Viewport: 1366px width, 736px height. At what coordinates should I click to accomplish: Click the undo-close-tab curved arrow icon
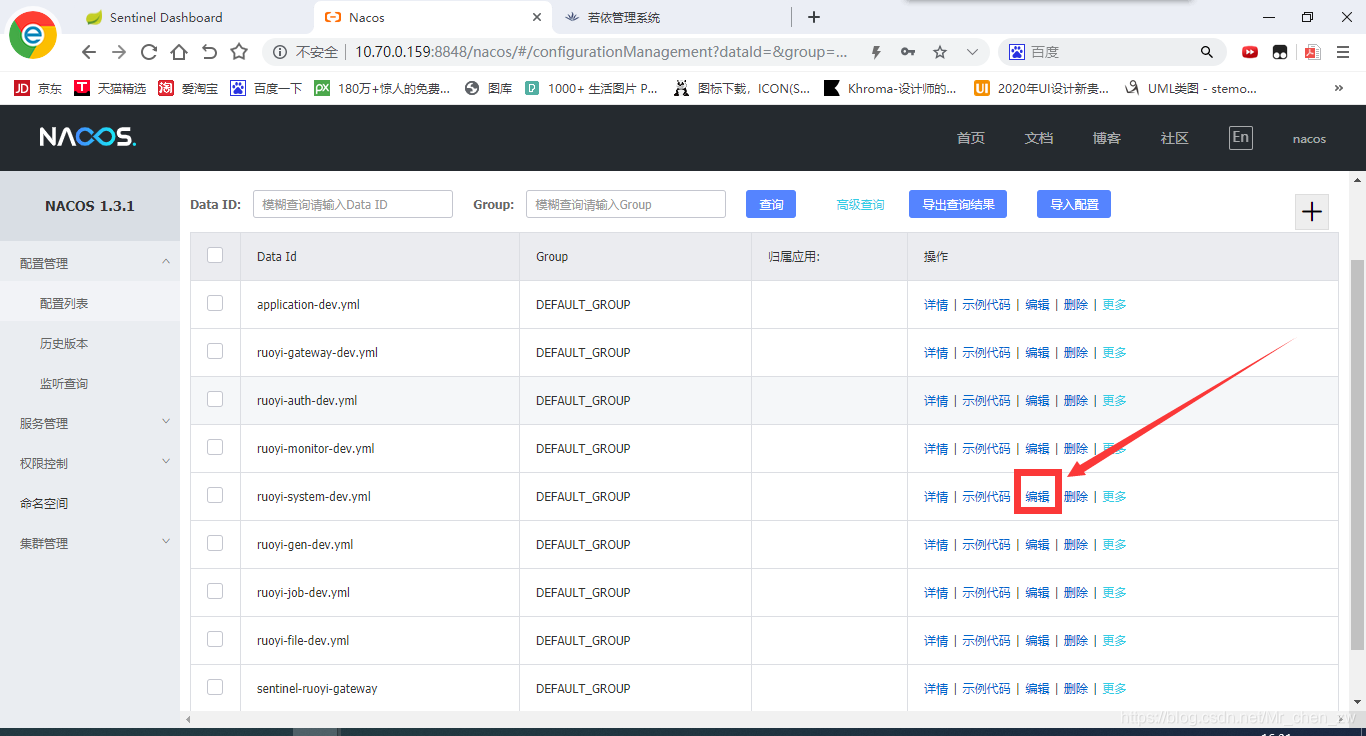pos(209,52)
